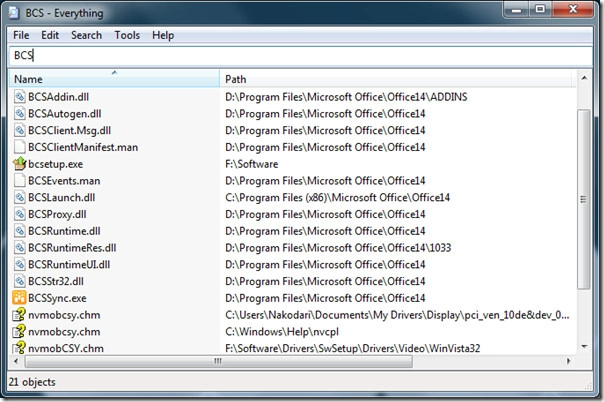
Task: Click the bcsetup.exe installer icon
Action: pyautogui.click(x=20, y=164)
